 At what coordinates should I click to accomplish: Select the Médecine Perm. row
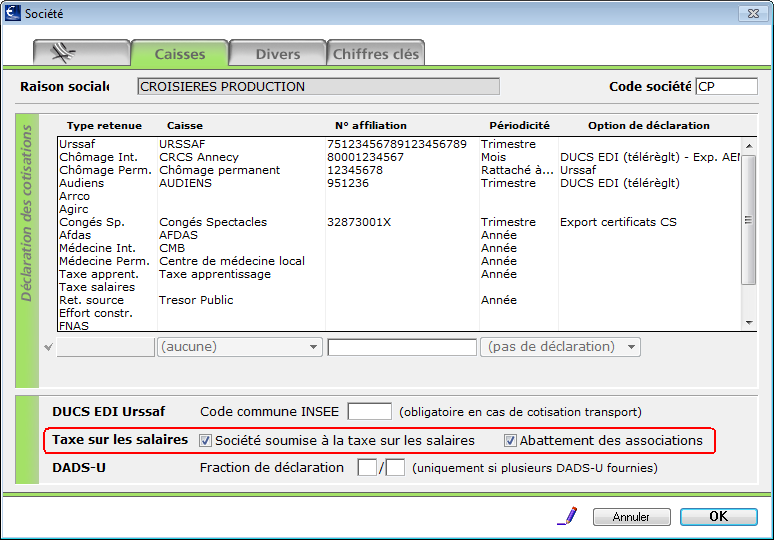pos(399,261)
